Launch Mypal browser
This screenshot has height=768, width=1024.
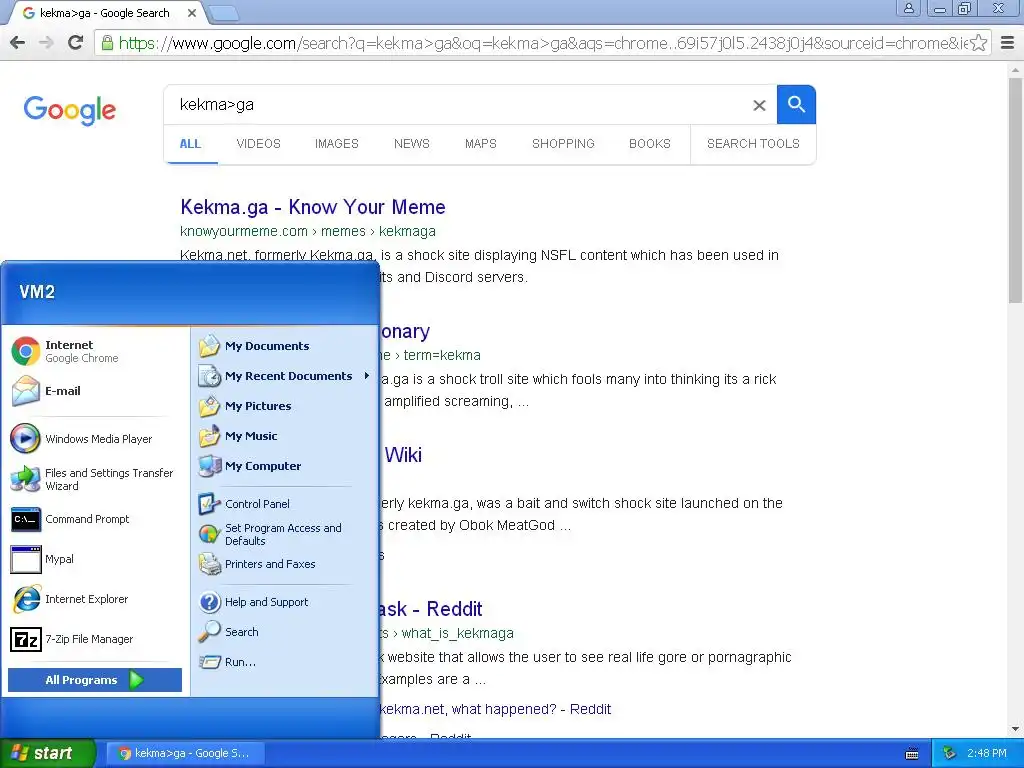95,559
